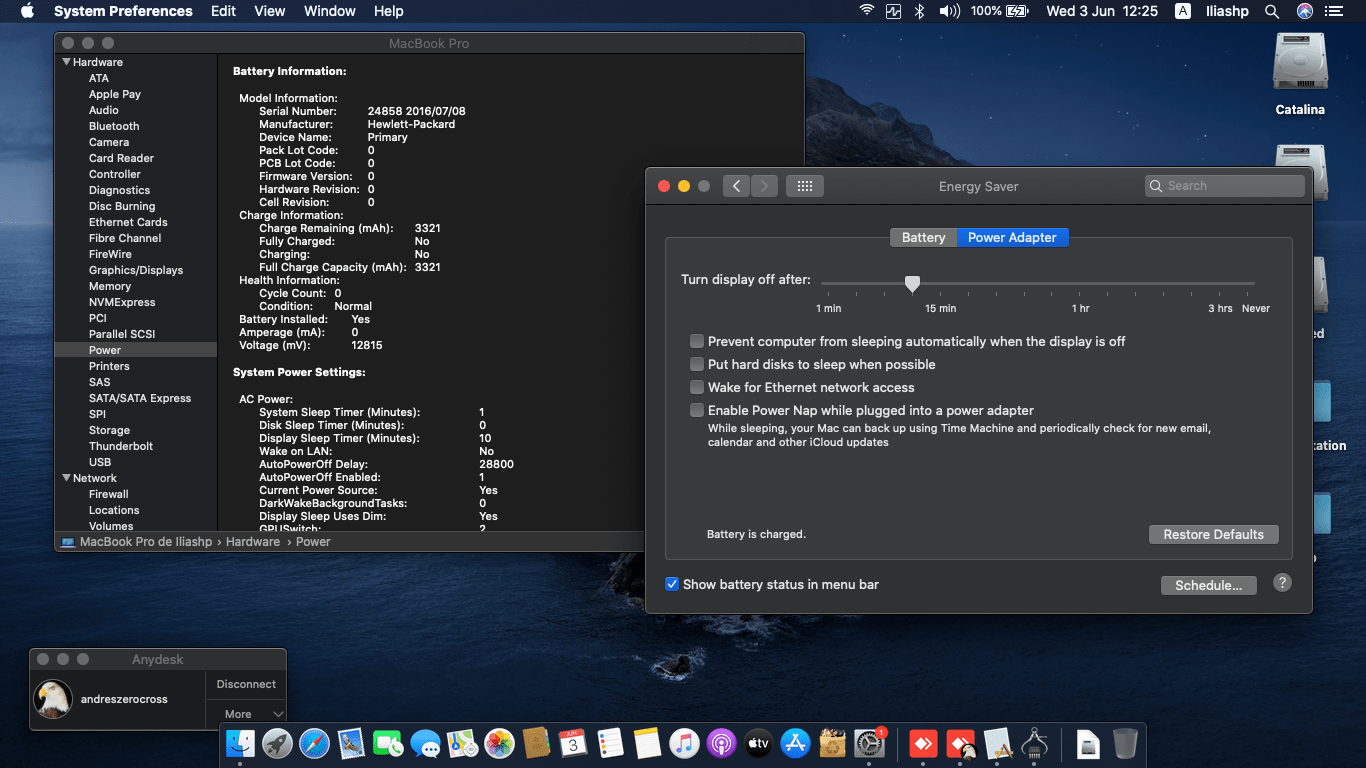Viewport: 1366px width, 768px height.
Task: Launch the App Store from the dock
Action: tap(795, 743)
